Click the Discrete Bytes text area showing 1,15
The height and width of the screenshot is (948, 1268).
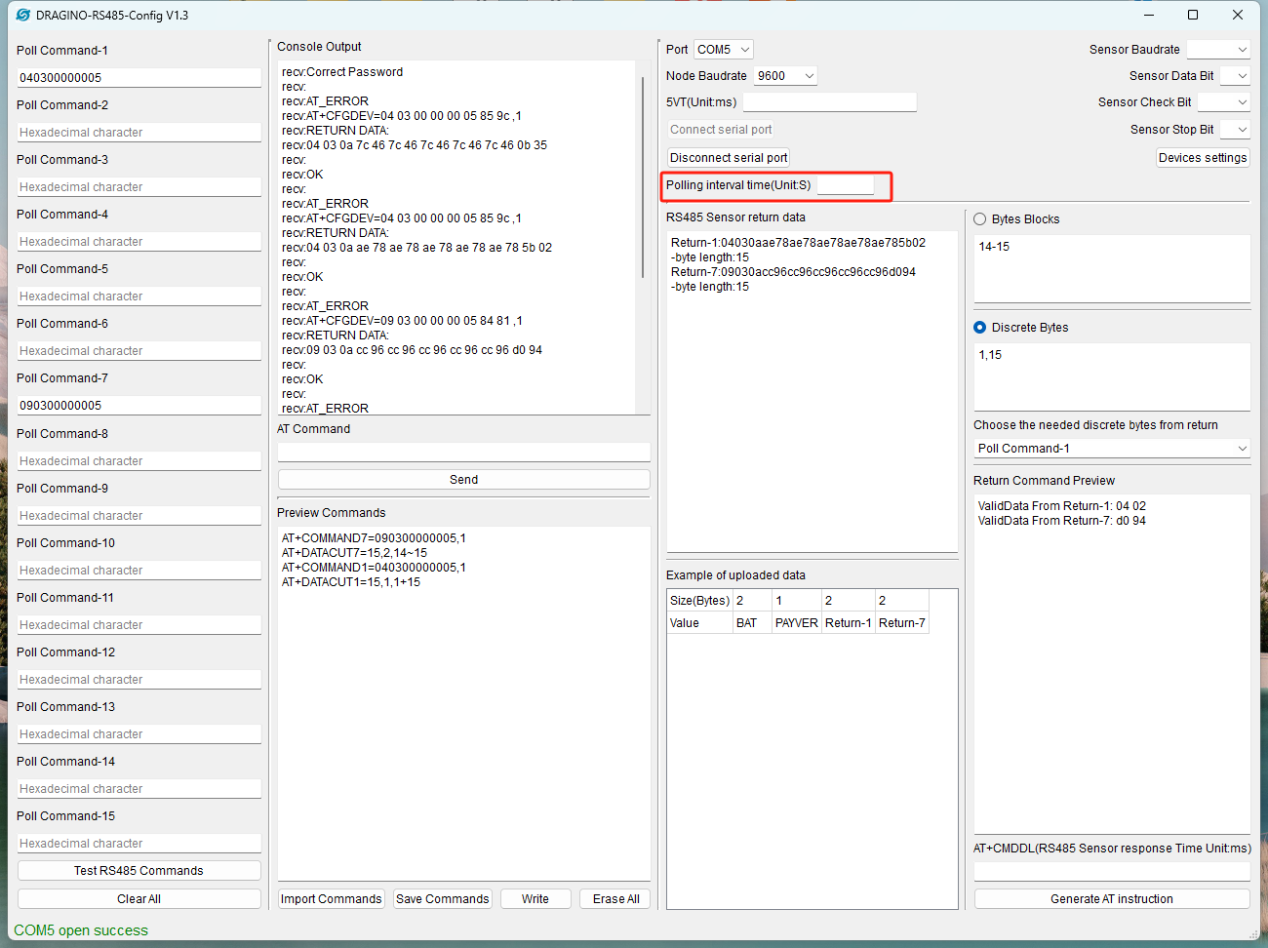[1112, 376]
